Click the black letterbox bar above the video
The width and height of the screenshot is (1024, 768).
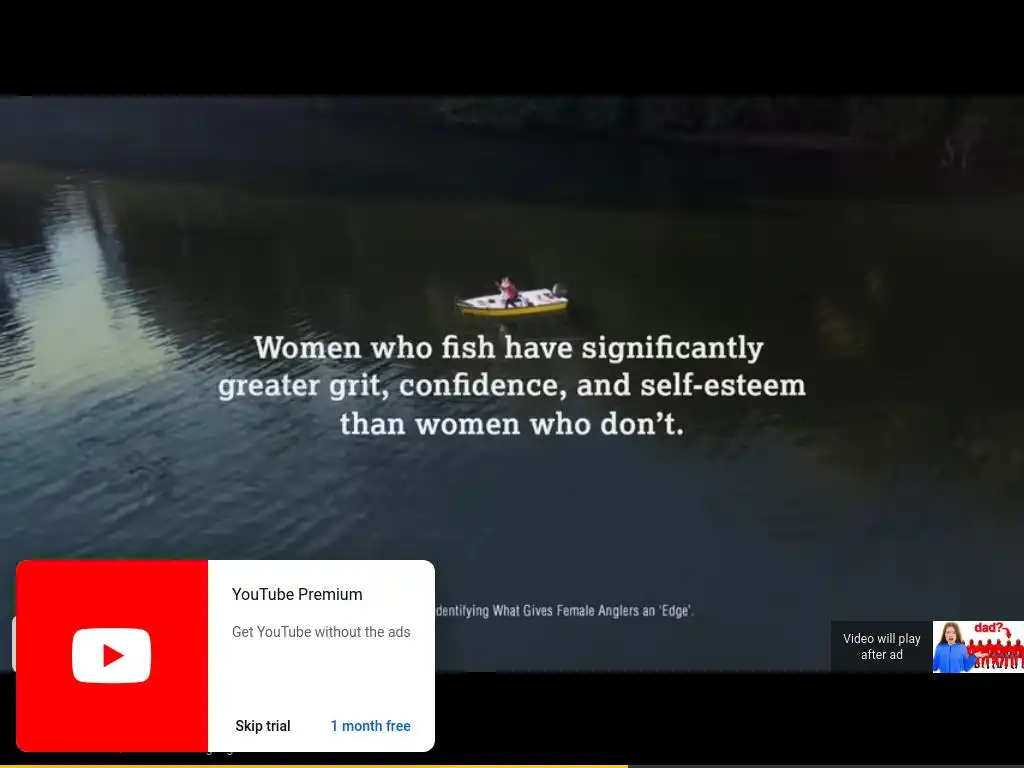512,47
